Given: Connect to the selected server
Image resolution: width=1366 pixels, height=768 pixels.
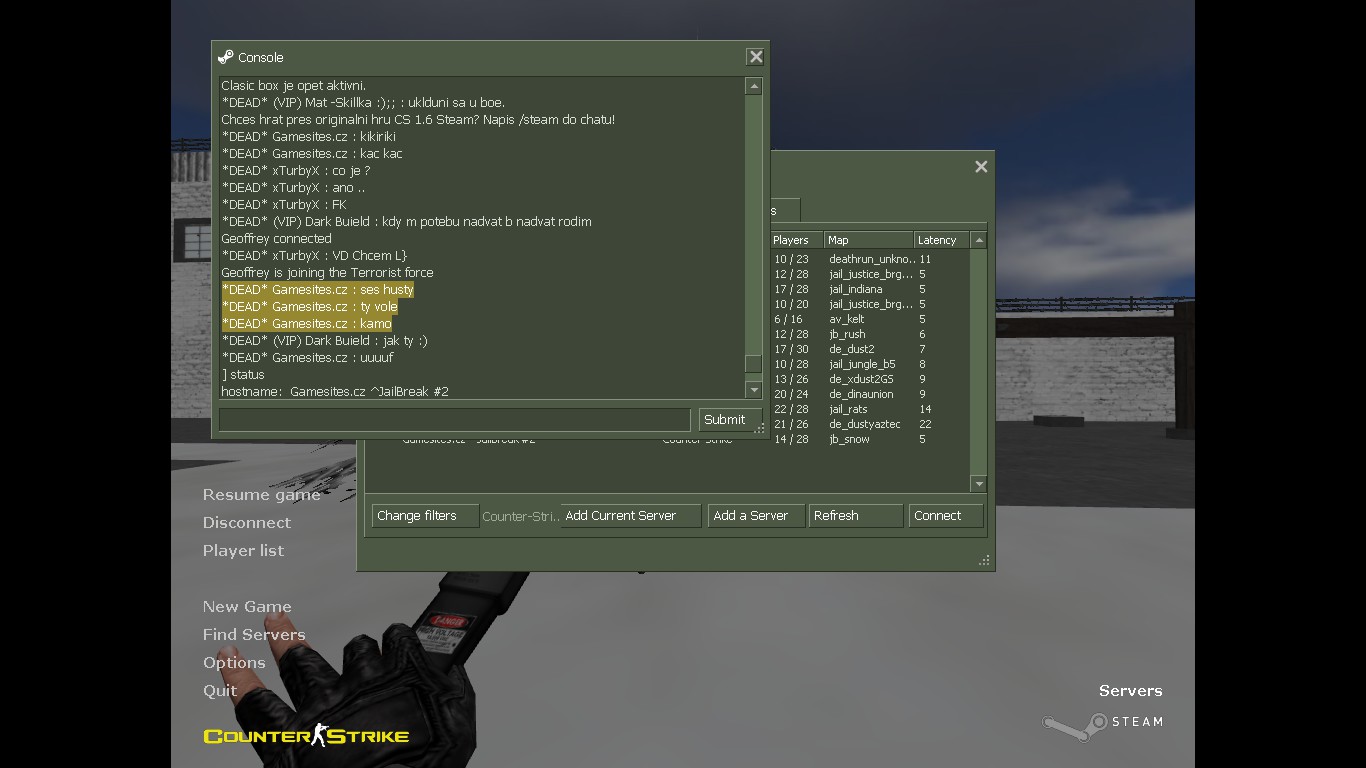Looking at the screenshot, I should [946, 516].
